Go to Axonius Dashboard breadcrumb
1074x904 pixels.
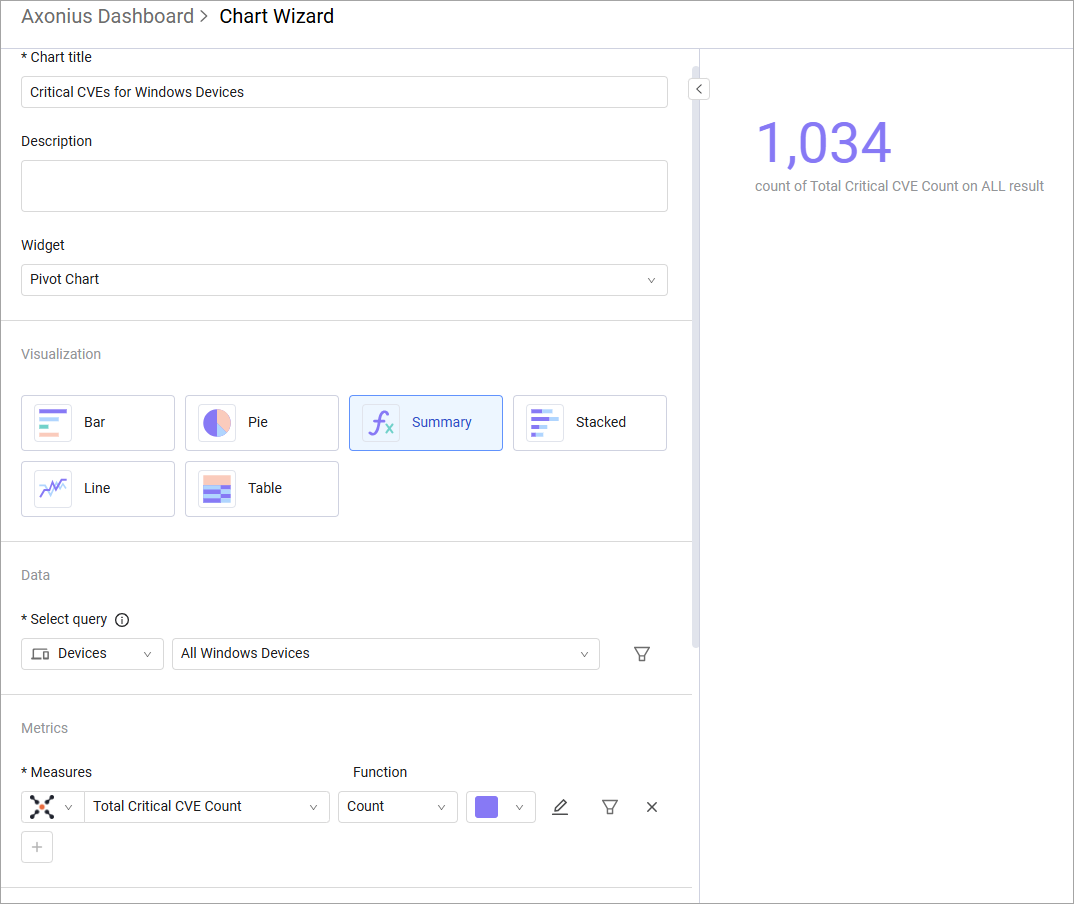coord(108,16)
